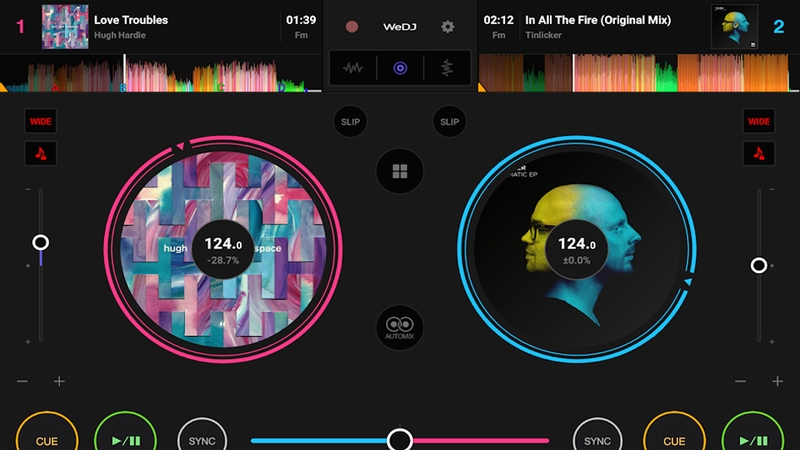Click the deck 2 remaining time 02:12
800x450 pixels.
(498, 20)
